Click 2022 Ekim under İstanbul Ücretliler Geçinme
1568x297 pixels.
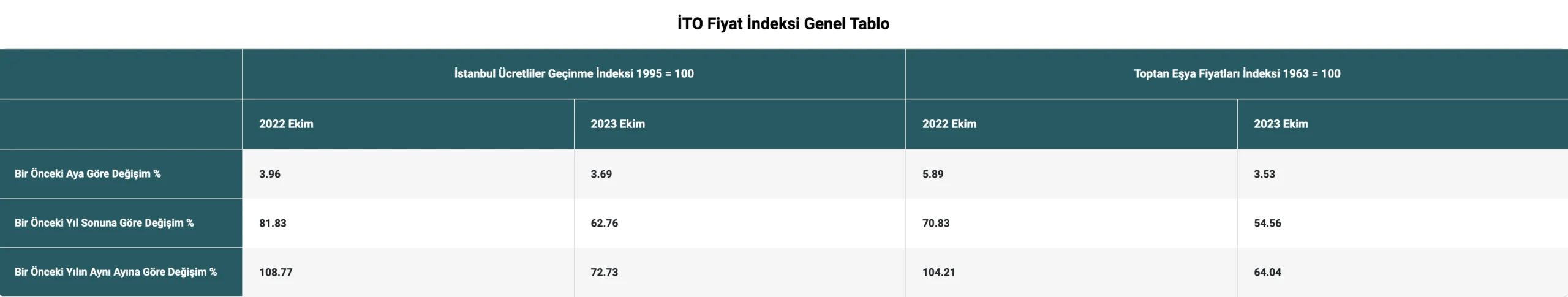[x=286, y=124]
